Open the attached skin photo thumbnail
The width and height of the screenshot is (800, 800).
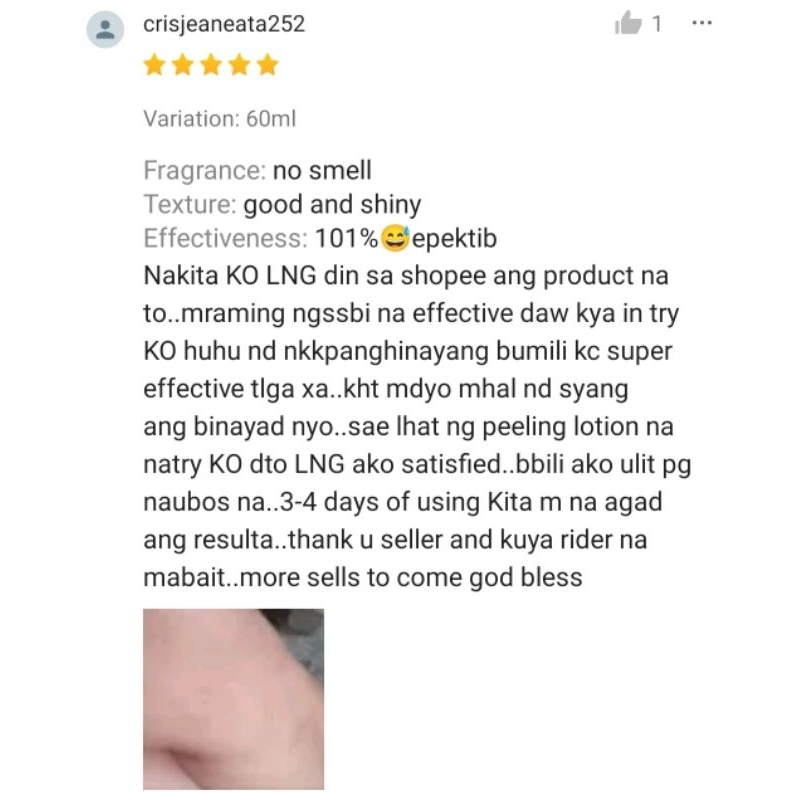tap(233, 699)
